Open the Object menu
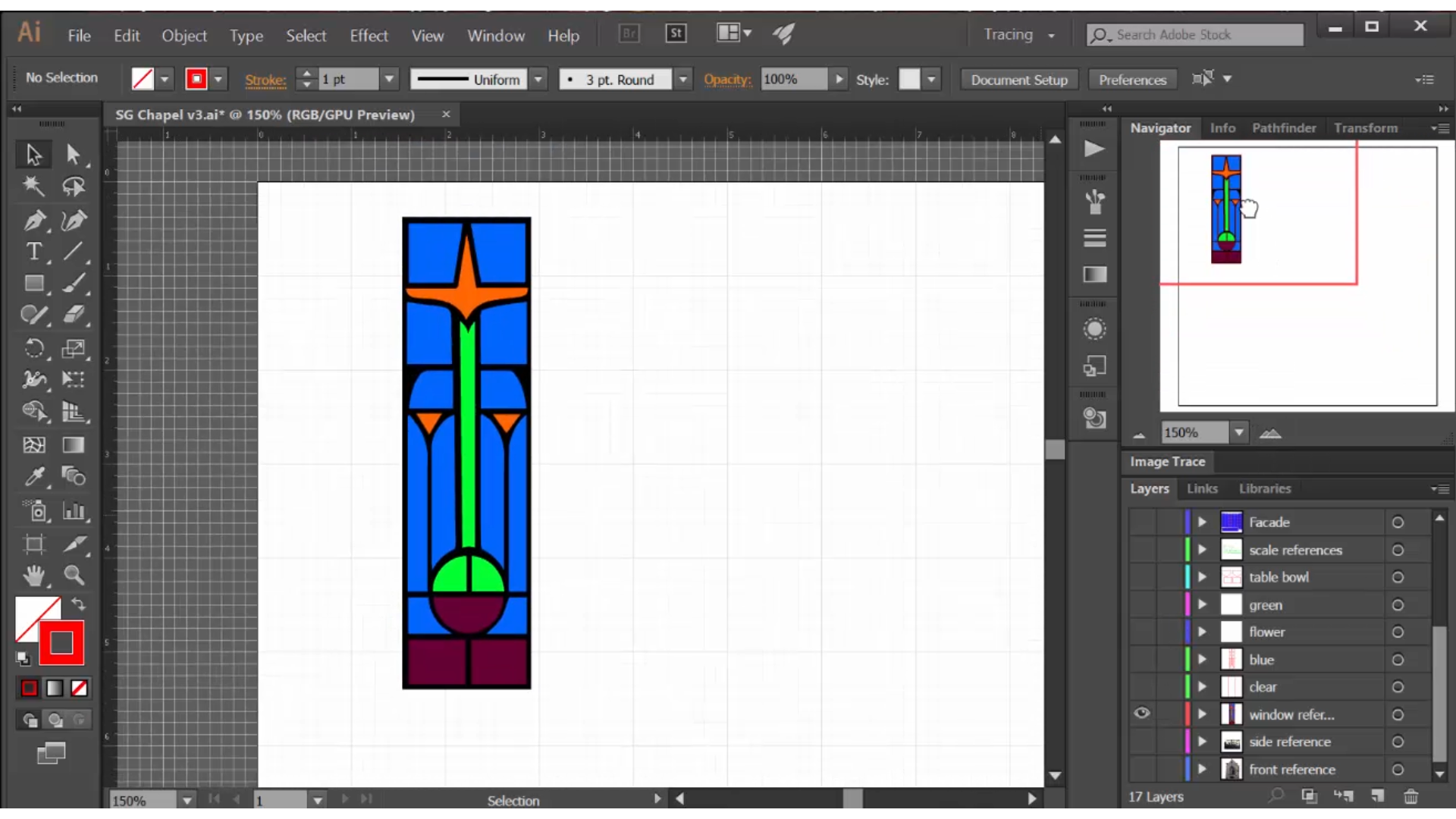Image resolution: width=1456 pixels, height=819 pixels. click(x=184, y=36)
